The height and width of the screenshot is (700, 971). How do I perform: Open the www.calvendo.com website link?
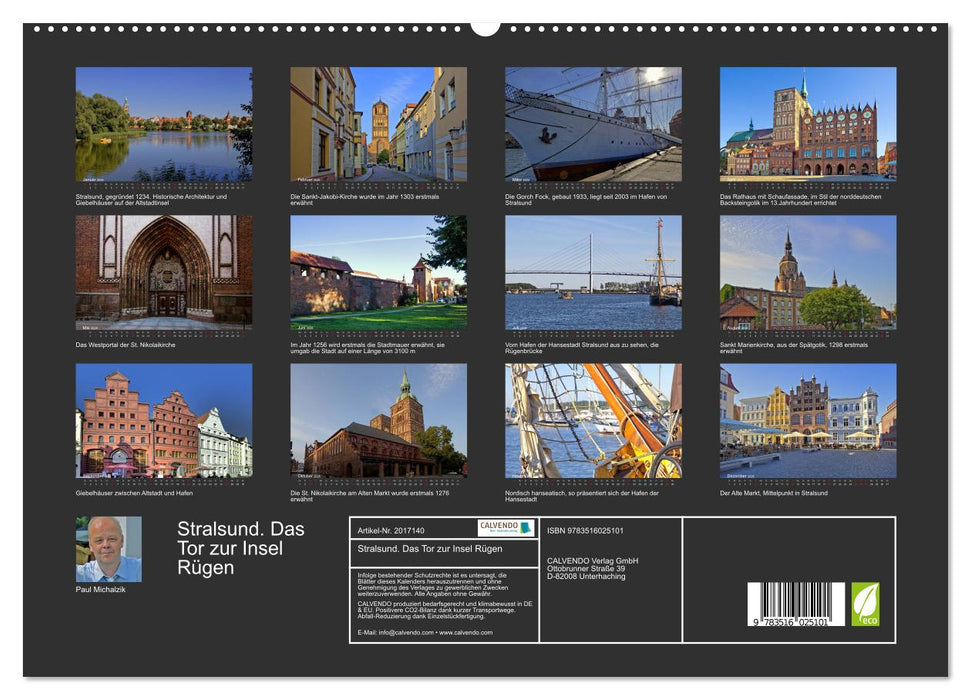coord(468,631)
